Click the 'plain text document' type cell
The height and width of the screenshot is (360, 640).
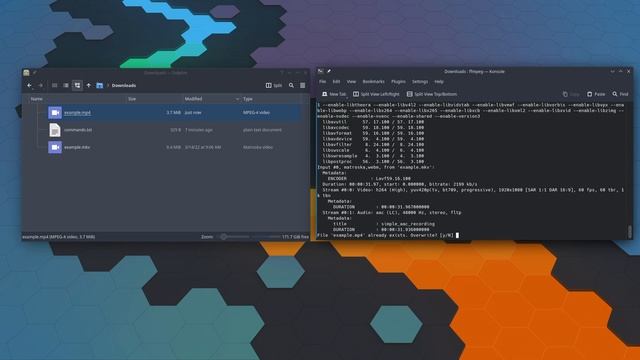262,130
